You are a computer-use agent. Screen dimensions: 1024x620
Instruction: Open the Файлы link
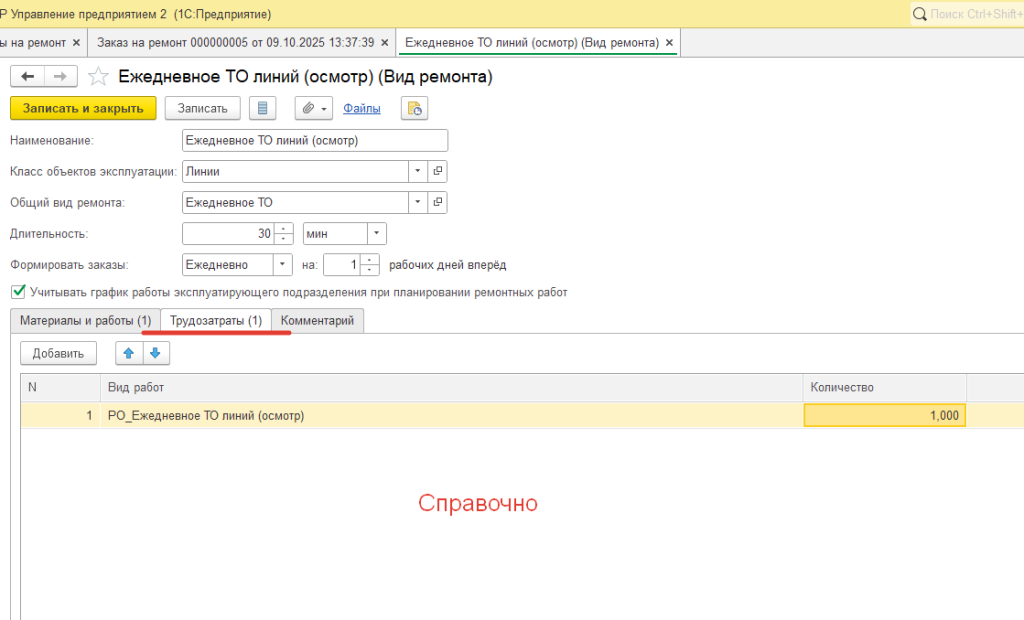pos(361,108)
